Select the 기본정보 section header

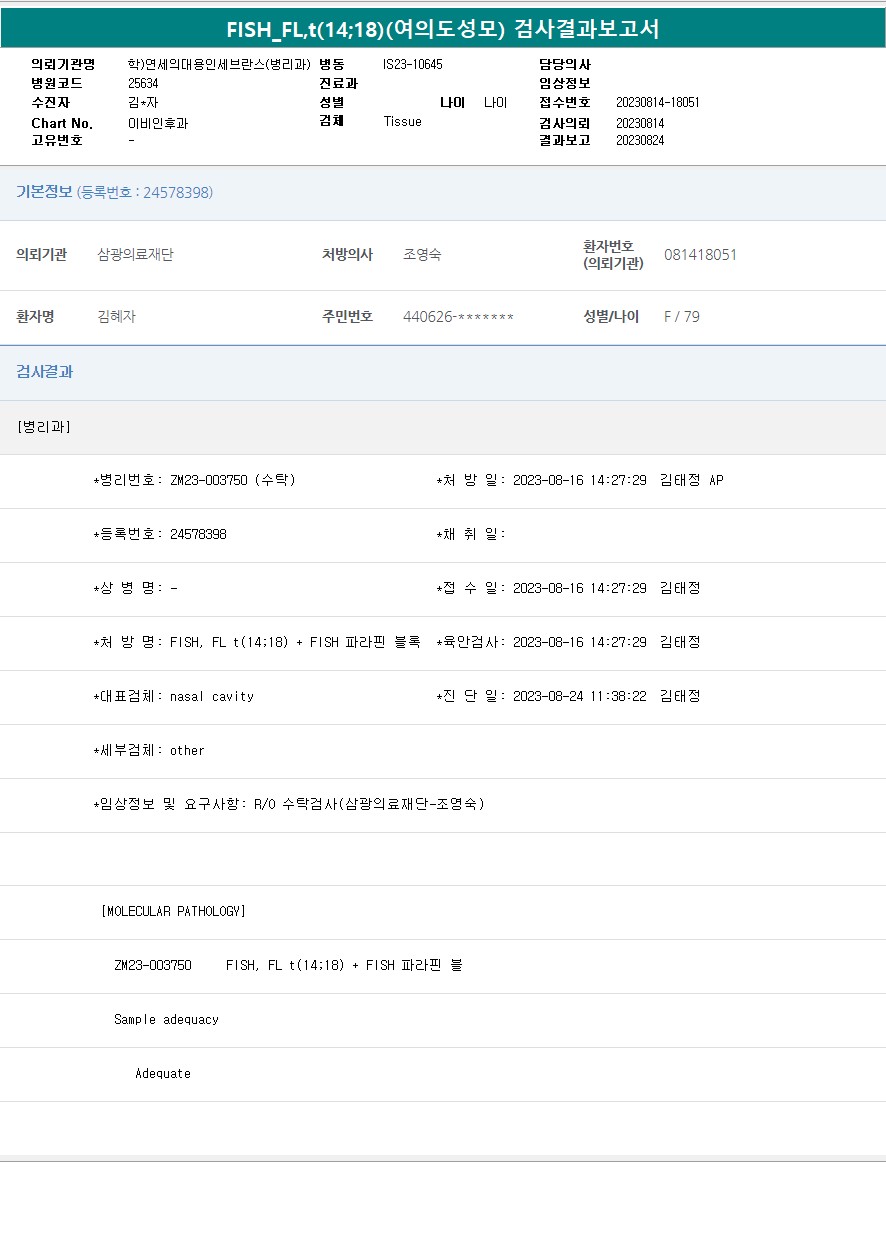tap(114, 192)
